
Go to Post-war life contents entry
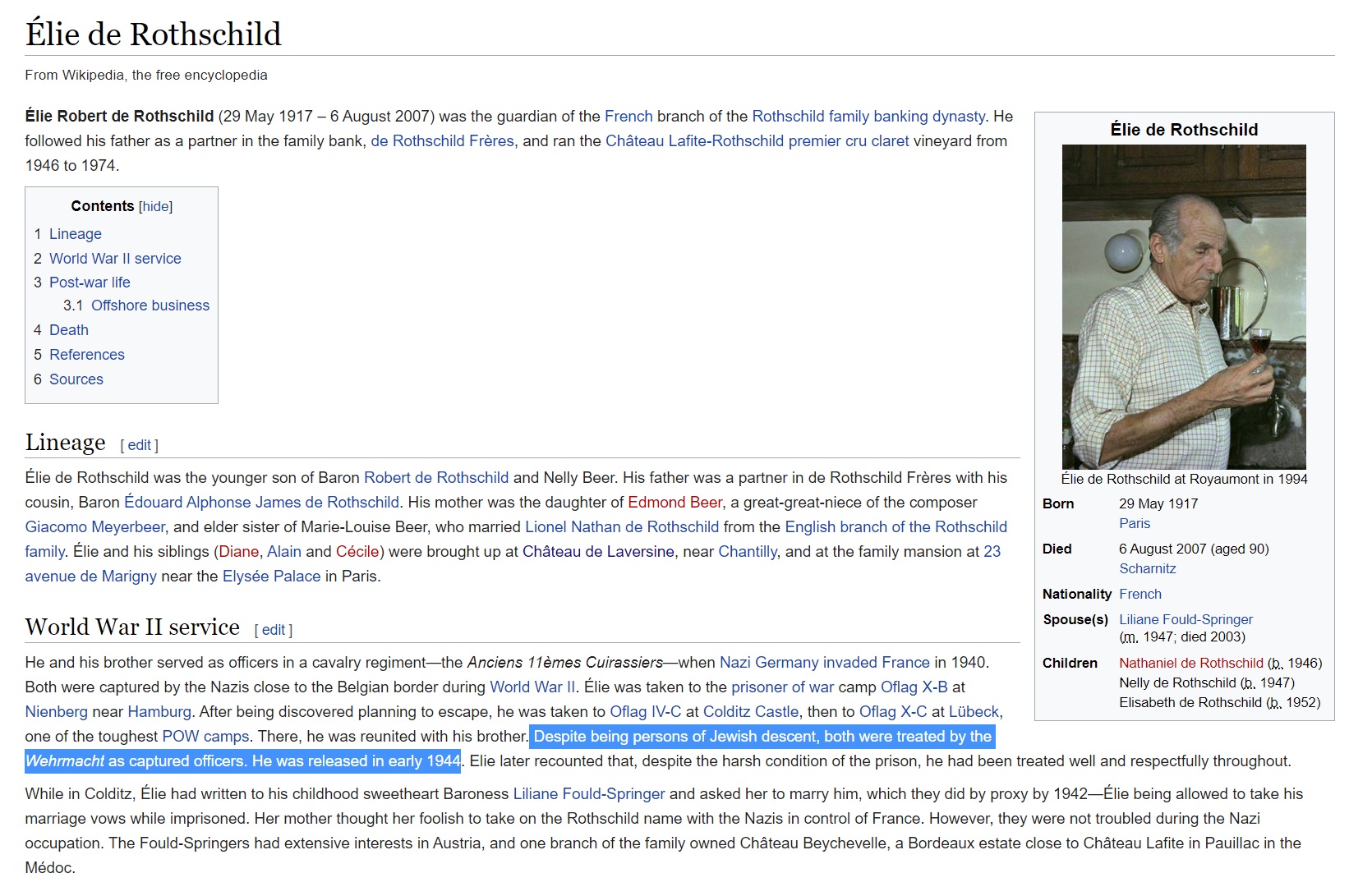pos(90,283)
